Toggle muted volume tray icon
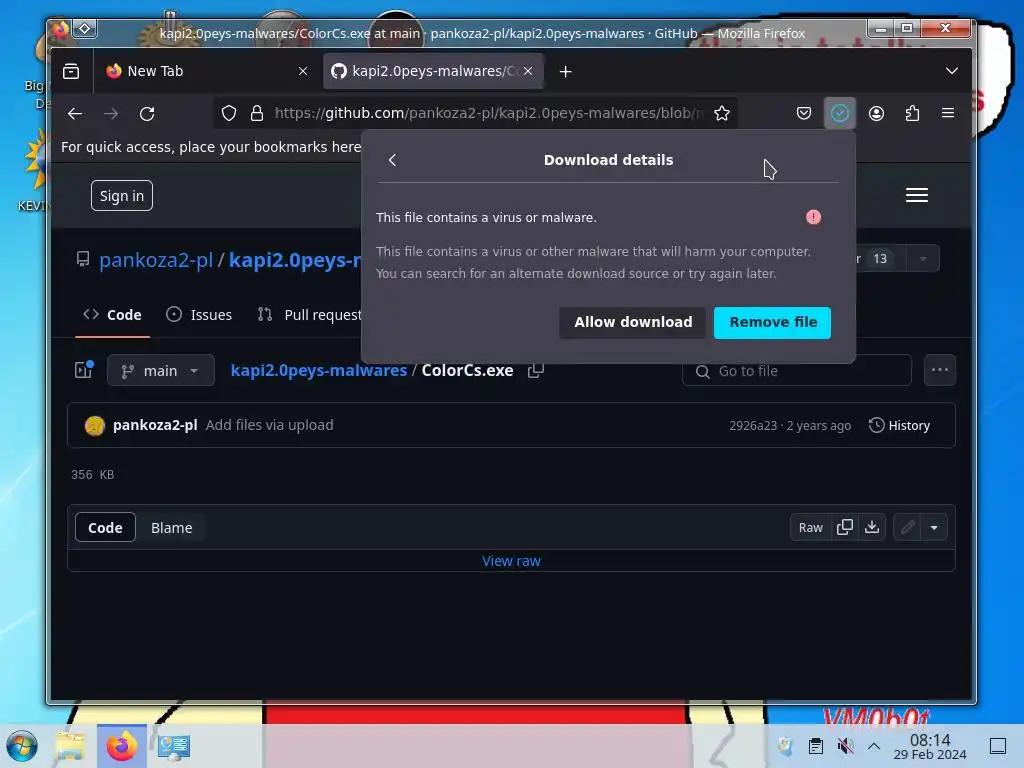The height and width of the screenshot is (768, 1024). 845,746
